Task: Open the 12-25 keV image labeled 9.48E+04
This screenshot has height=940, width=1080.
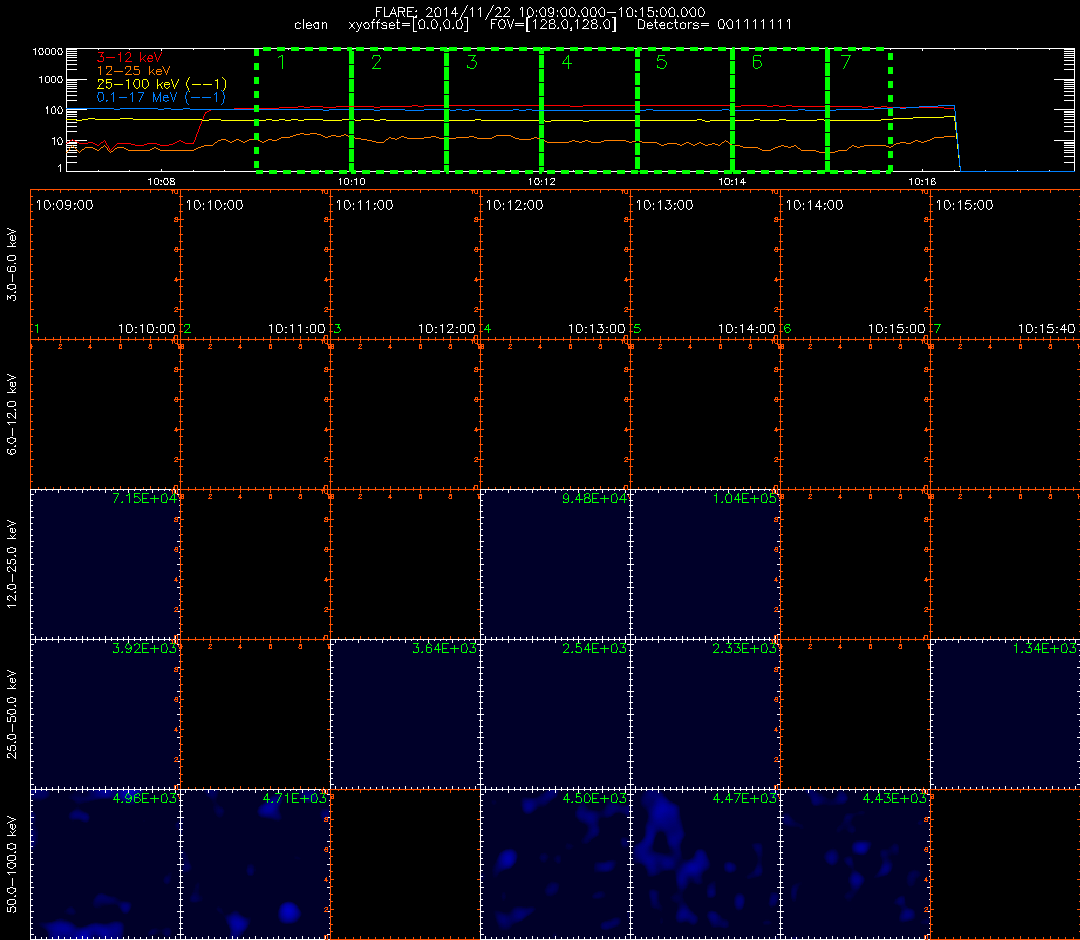Action: click(555, 565)
